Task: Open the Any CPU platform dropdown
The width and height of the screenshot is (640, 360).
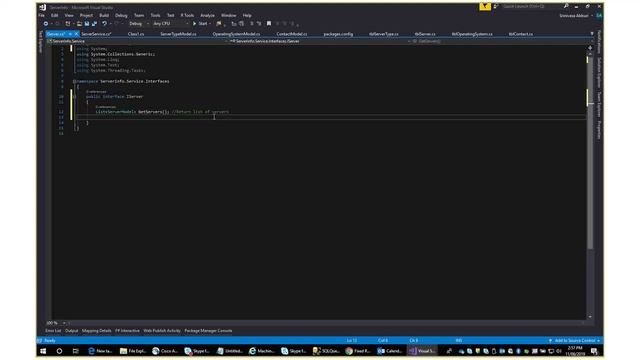Action: point(170,24)
